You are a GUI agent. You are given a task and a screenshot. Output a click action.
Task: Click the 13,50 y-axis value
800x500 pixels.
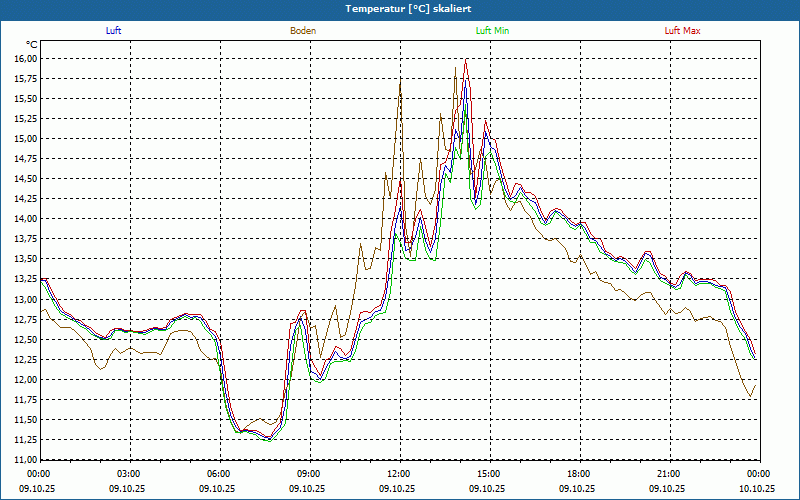click(x=25, y=259)
